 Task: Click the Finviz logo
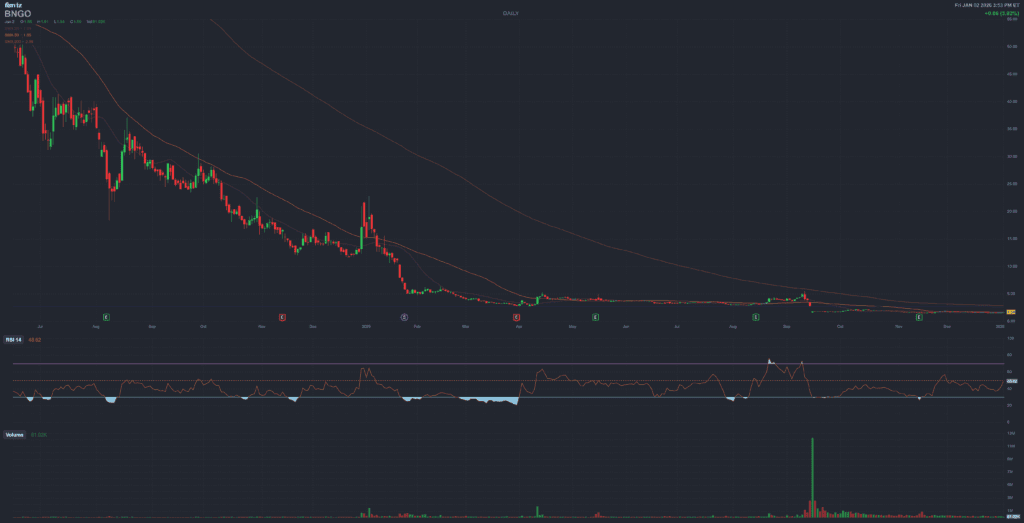pos(12,5)
